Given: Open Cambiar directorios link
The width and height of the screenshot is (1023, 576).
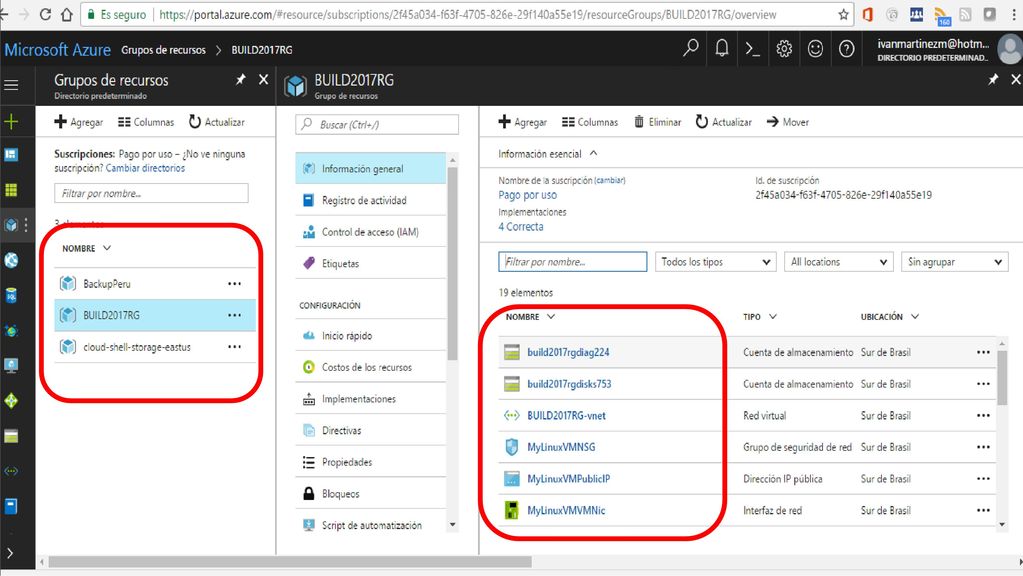Looking at the screenshot, I should coord(145,168).
